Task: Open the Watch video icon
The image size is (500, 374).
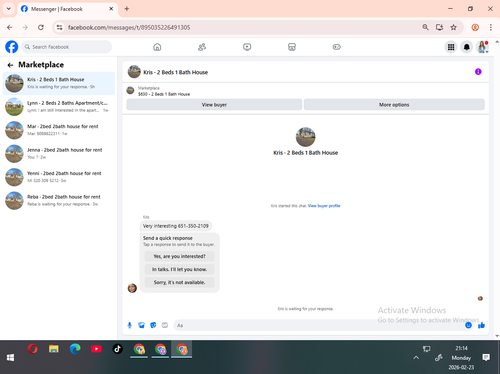Action: (x=247, y=47)
